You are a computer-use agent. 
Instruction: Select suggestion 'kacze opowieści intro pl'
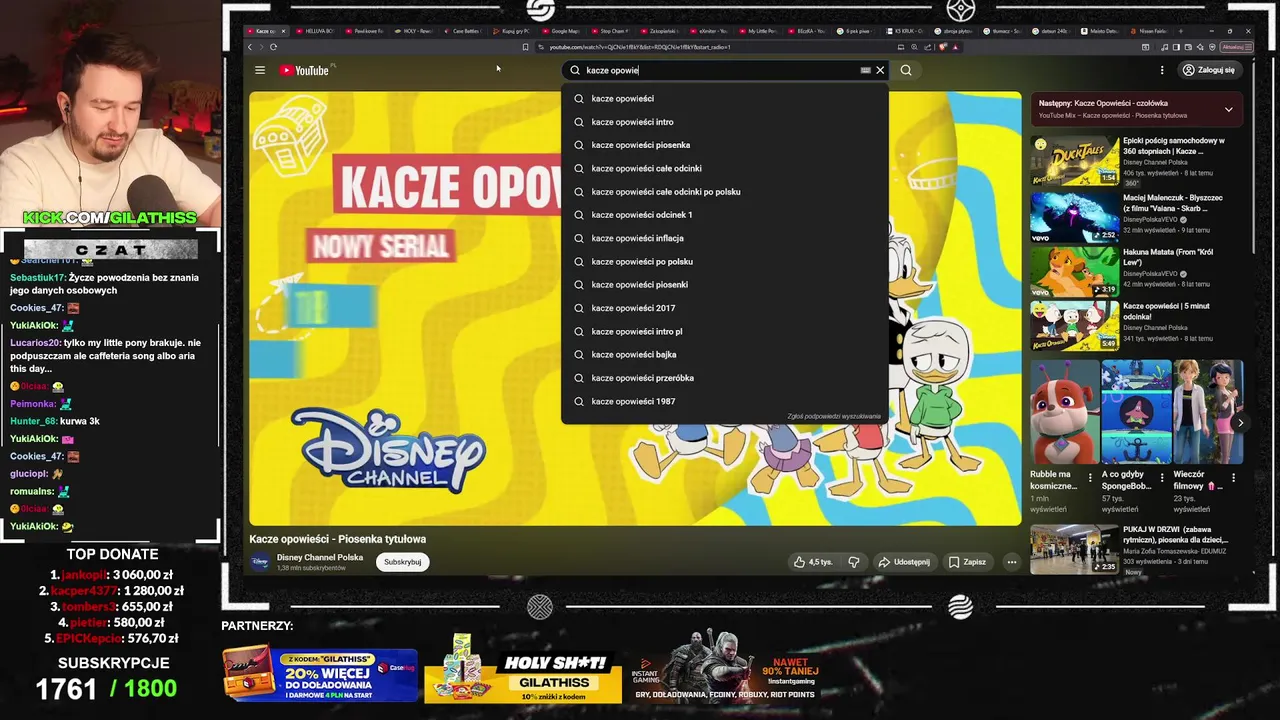click(725, 332)
